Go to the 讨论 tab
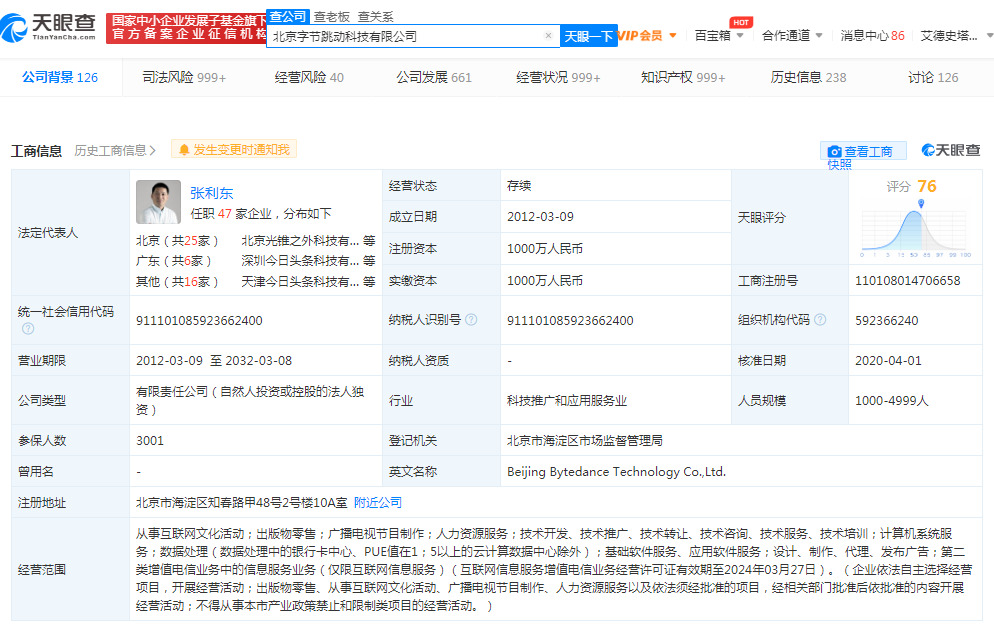The height and width of the screenshot is (632, 994). [933, 77]
